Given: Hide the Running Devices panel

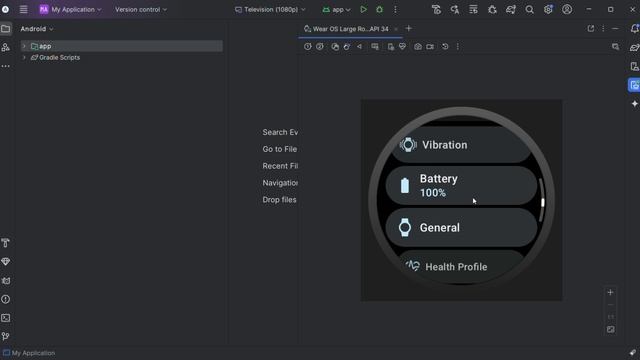Looking at the screenshot, I should pos(616,29).
